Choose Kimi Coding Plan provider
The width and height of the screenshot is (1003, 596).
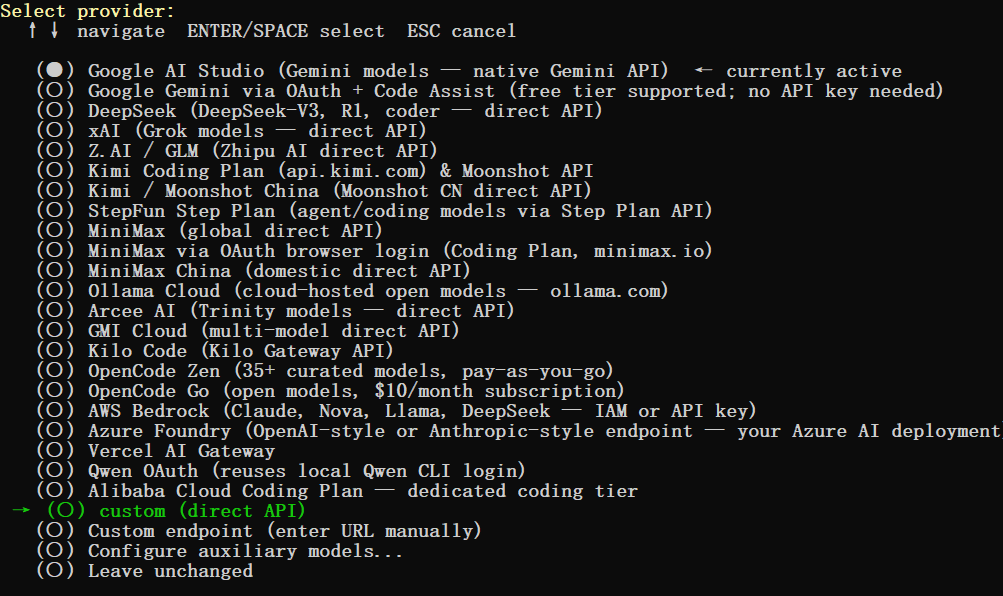tap(315, 171)
